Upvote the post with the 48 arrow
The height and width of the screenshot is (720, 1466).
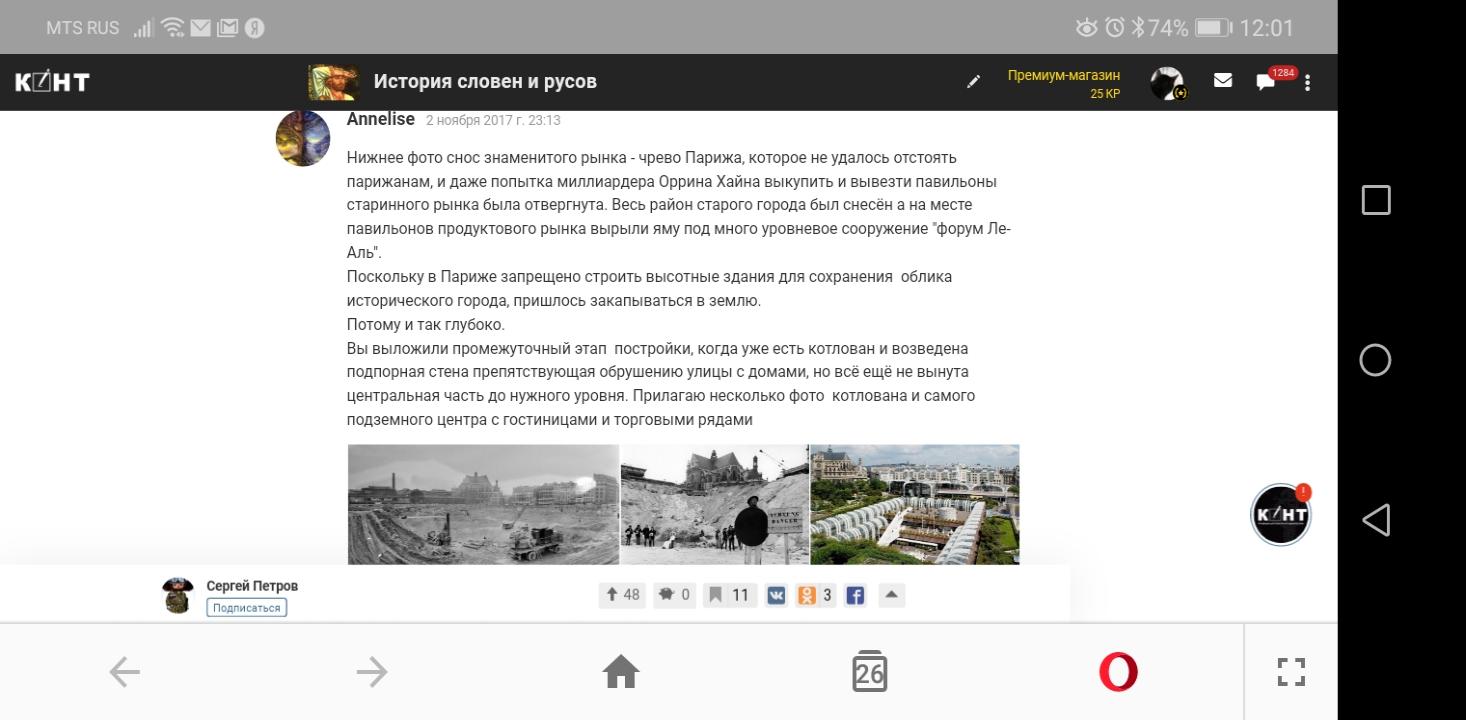pos(621,595)
